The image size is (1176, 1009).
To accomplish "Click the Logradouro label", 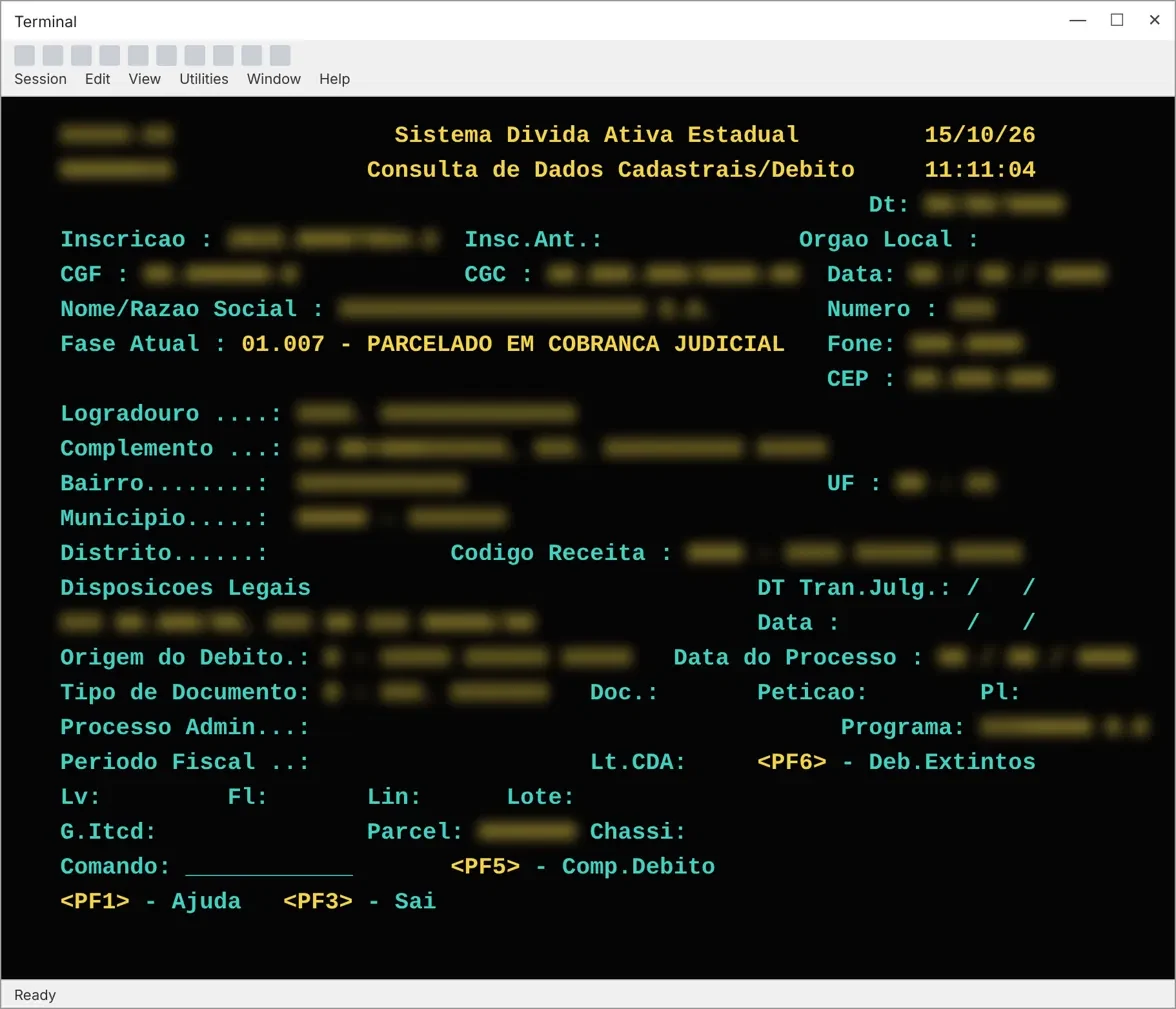I will pyautogui.click(x=170, y=413).
